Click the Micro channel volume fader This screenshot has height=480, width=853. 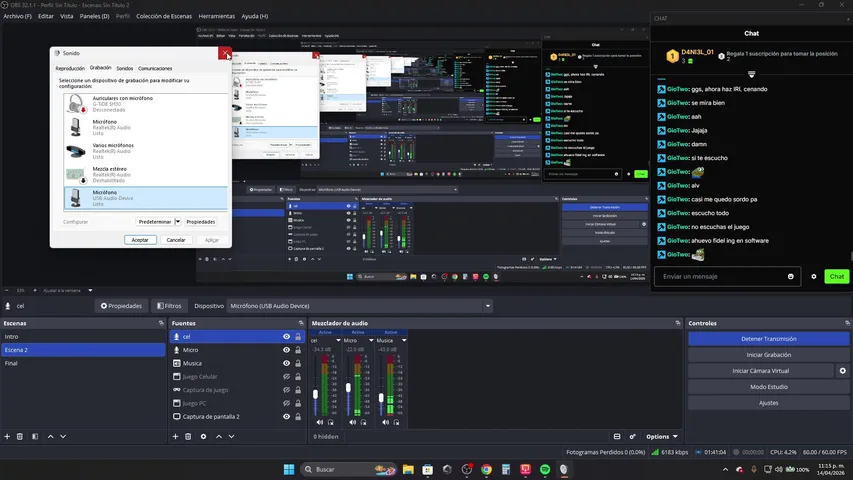coord(348,387)
